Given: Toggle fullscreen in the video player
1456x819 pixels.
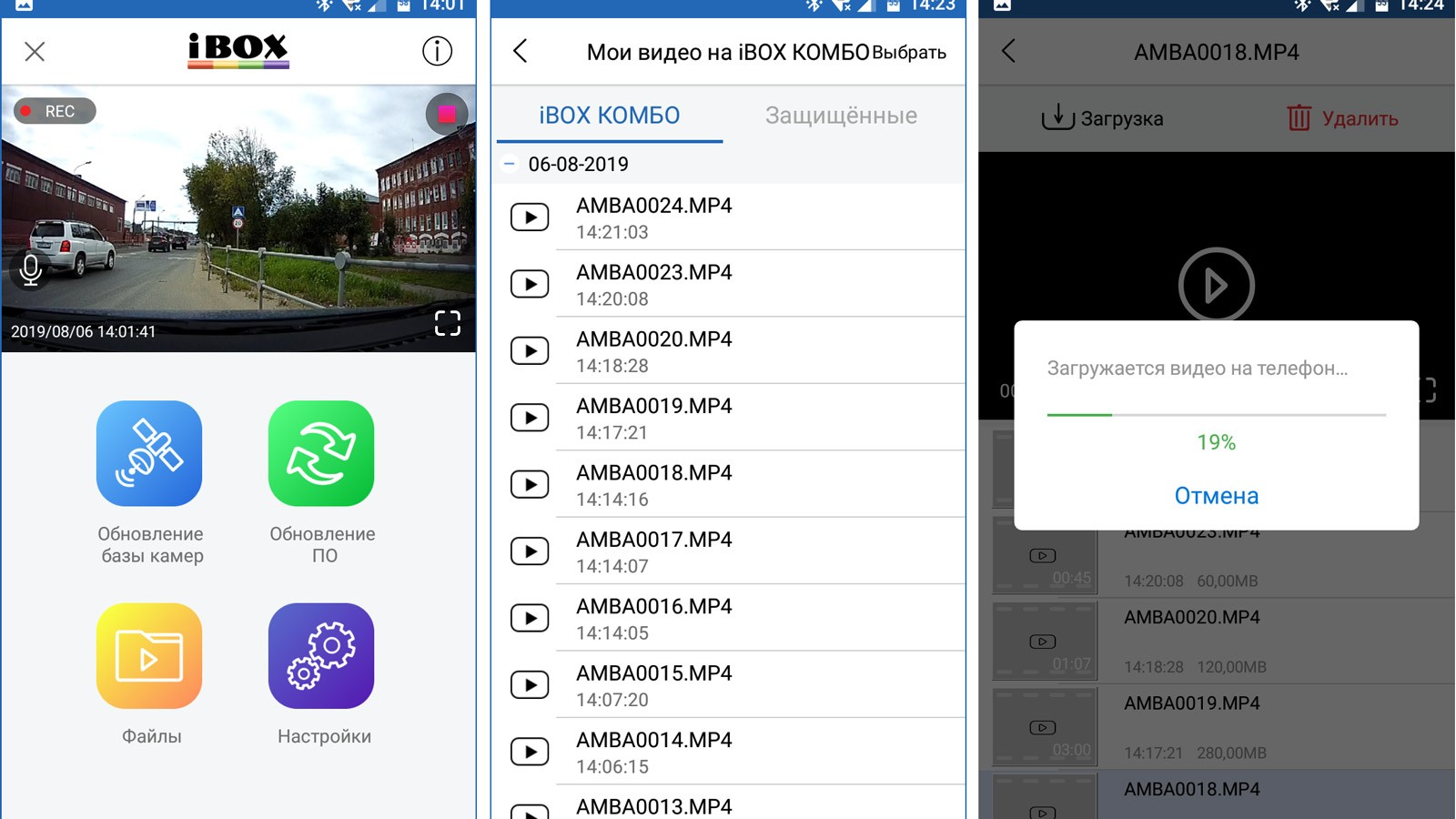Looking at the screenshot, I should [1427, 390].
